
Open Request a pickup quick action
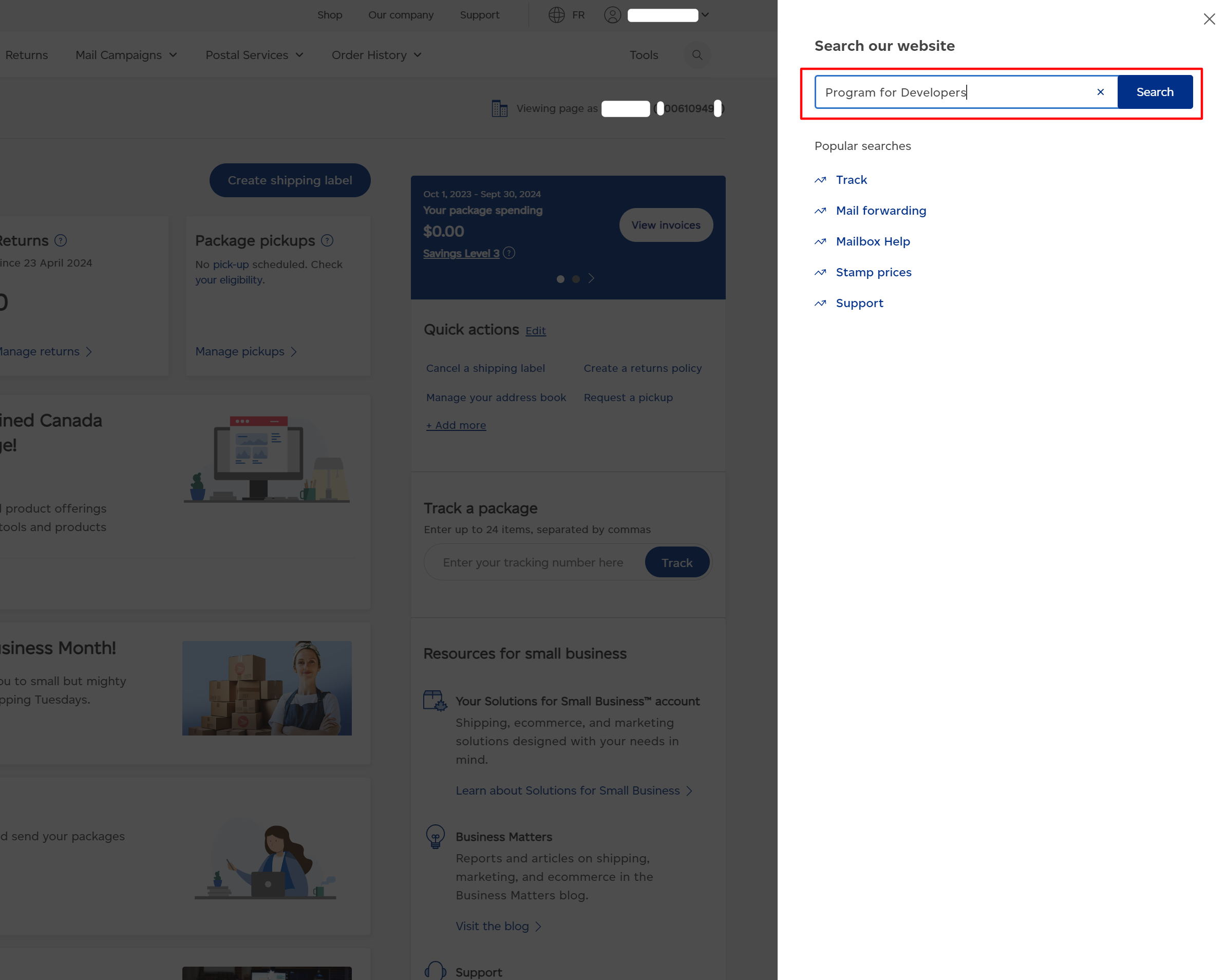pyautogui.click(x=628, y=398)
